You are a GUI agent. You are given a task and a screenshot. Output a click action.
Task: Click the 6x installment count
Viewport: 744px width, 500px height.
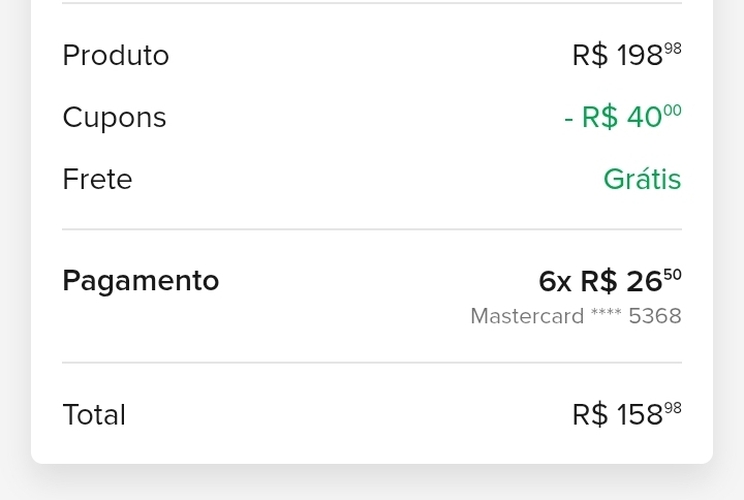[554, 281]
